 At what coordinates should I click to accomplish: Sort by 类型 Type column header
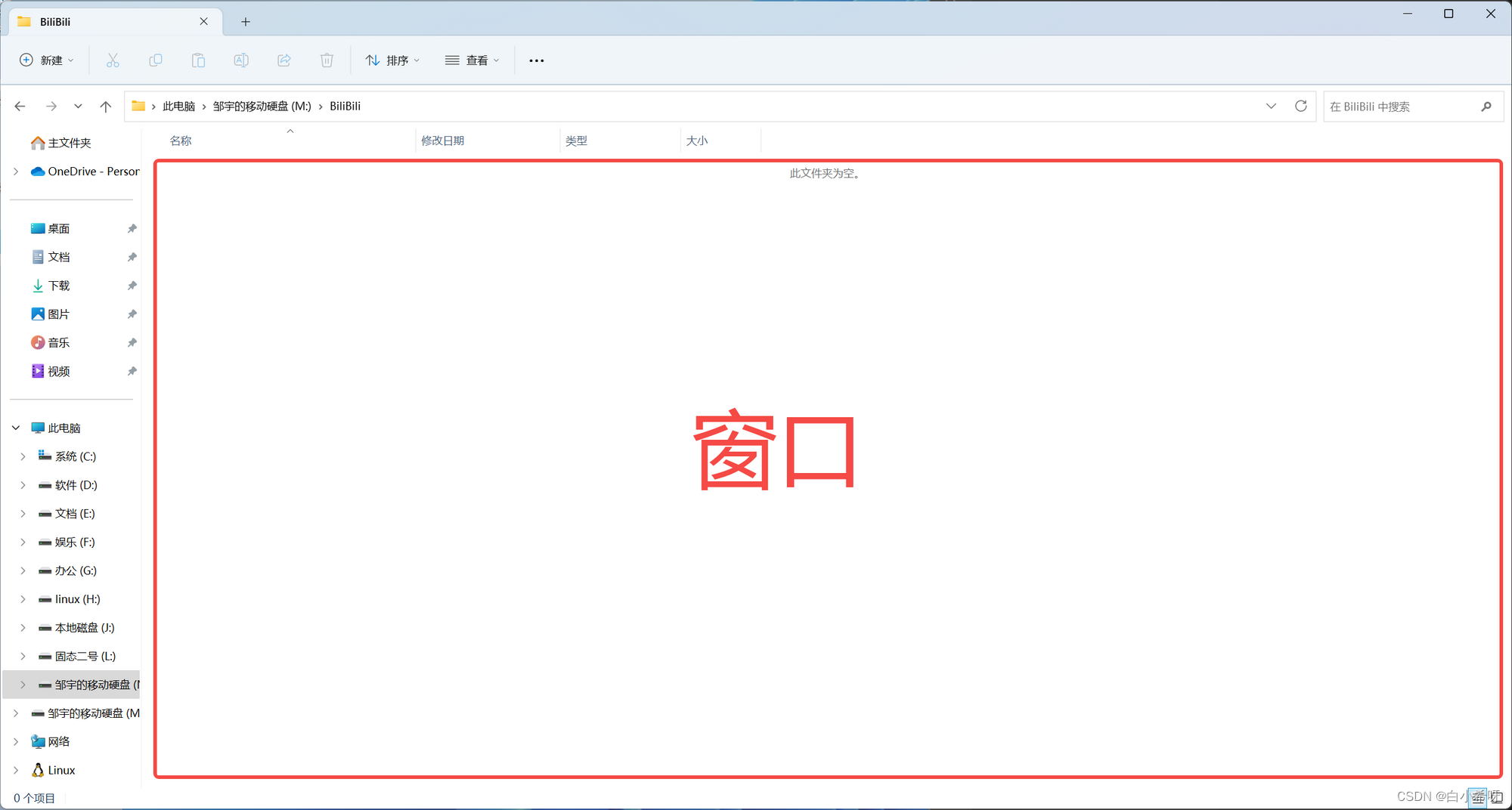pyautogui.click(x=576, y=141)
